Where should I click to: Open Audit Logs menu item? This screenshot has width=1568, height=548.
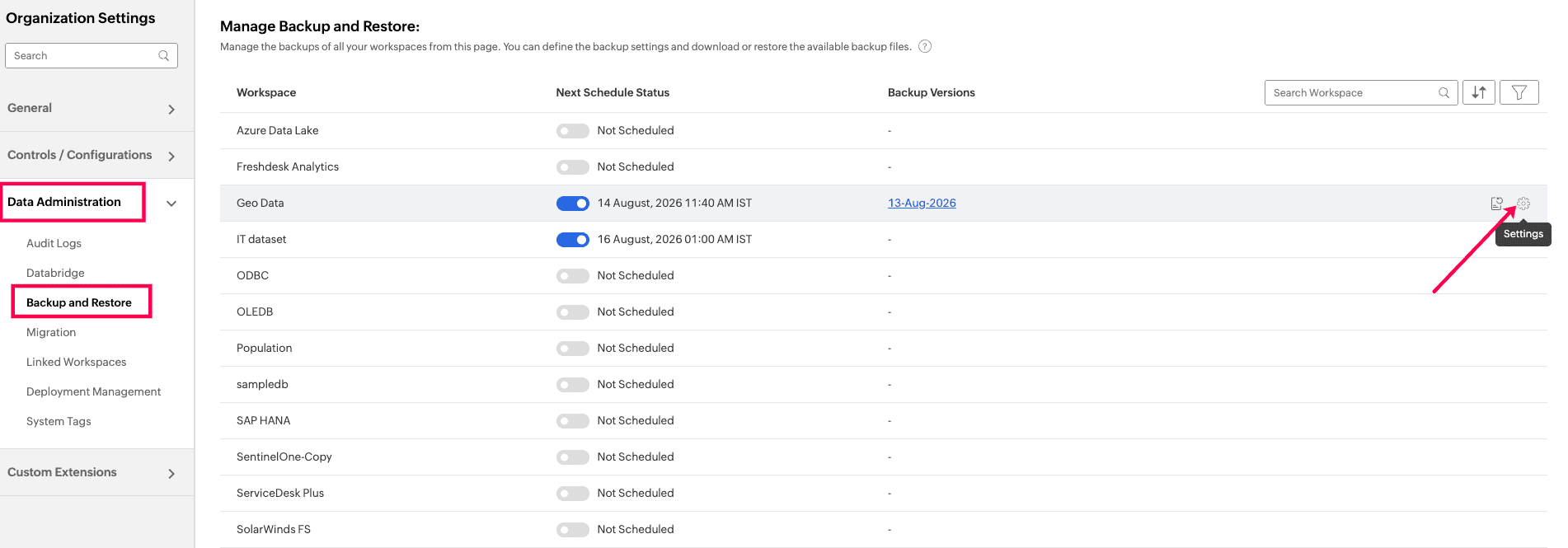54,243
